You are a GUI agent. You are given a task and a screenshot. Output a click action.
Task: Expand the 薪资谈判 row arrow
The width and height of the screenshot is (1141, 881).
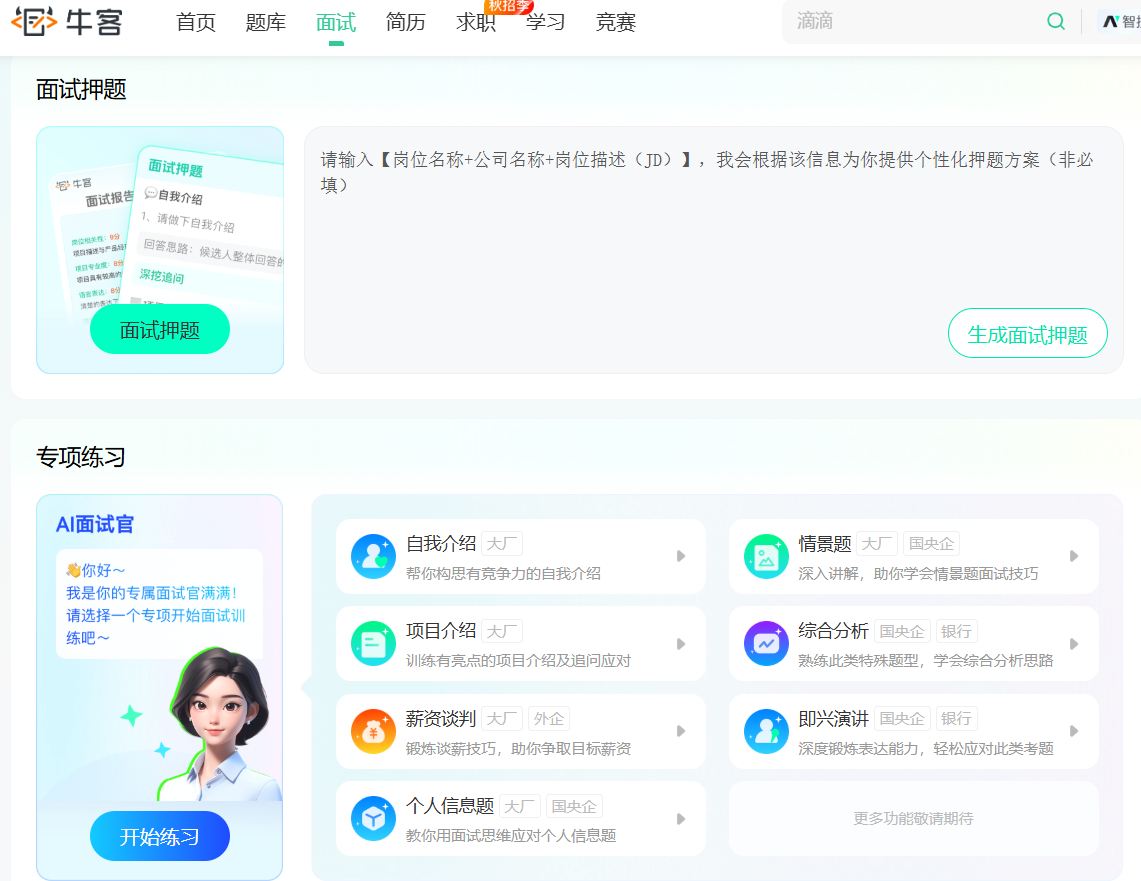coord(681,731)
